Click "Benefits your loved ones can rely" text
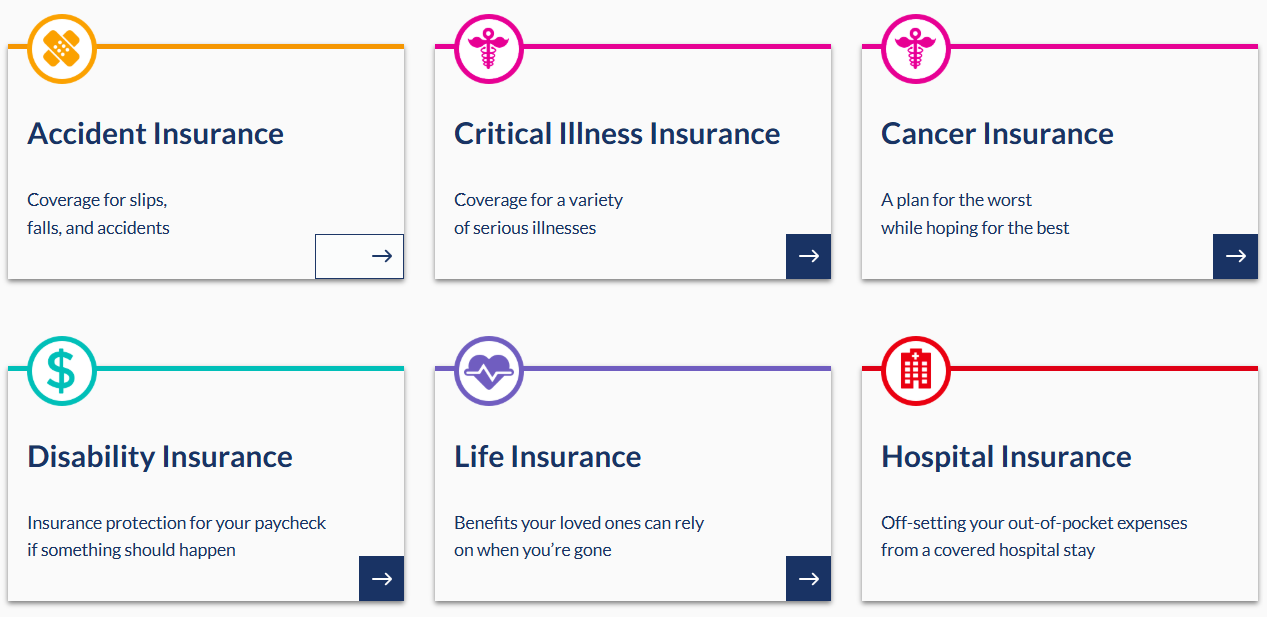Image resolution: width=1267 pixels, height=617 pixels. click(x=579, y=523)
